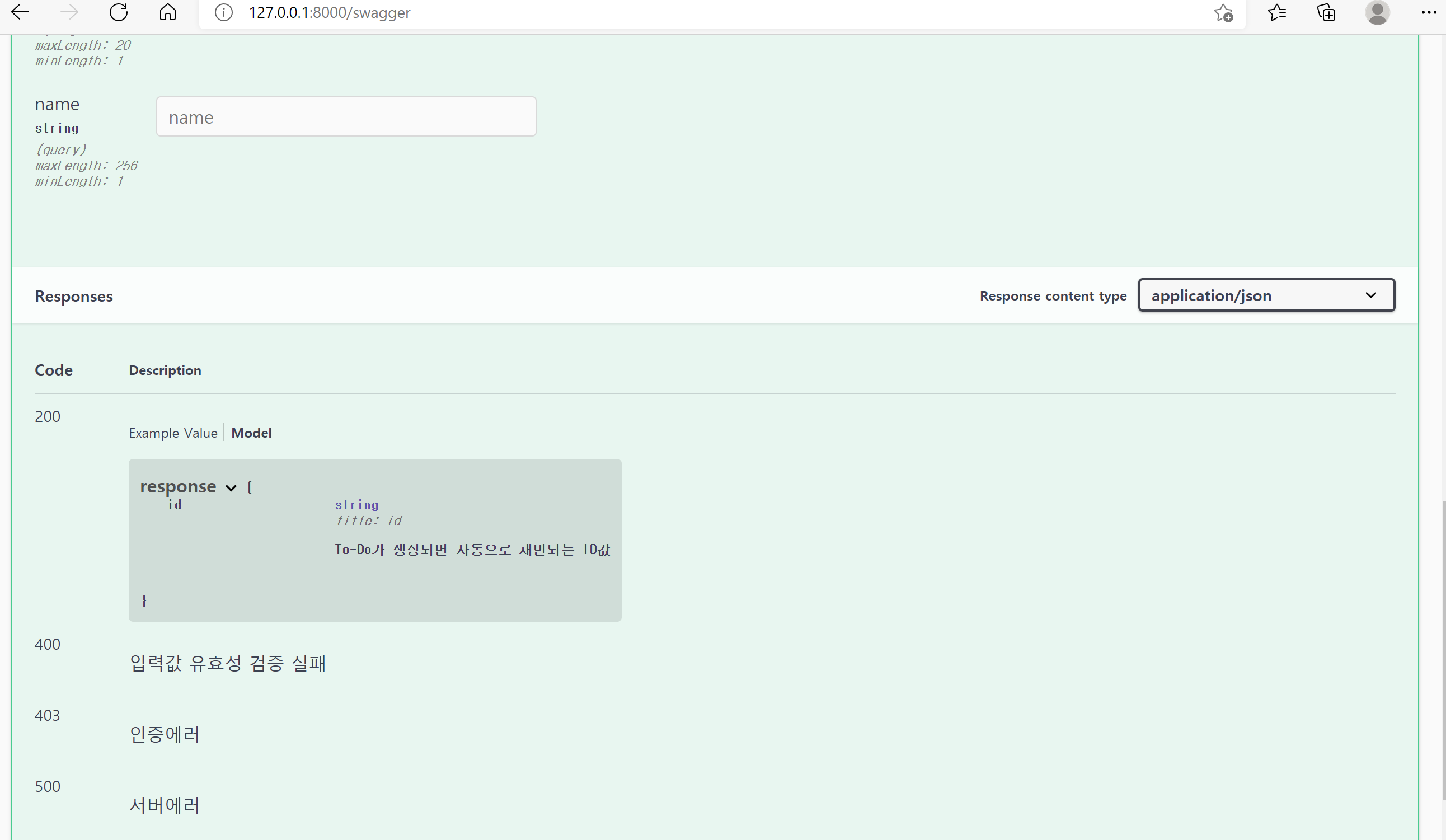The width and height of the screenshot is (1446, 840).
Task: Select the Model tab
Action: (251, 433)
